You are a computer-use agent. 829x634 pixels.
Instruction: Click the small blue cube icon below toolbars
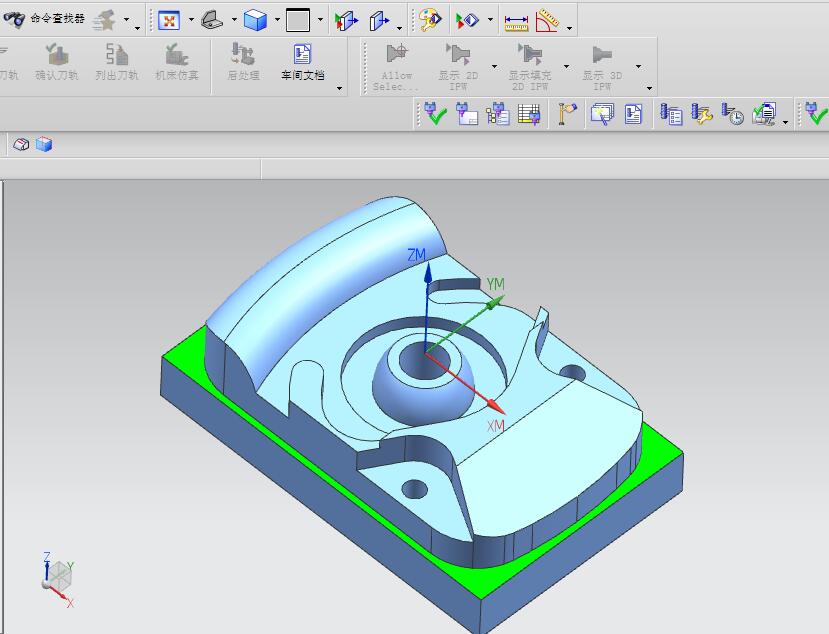[44, 144]
